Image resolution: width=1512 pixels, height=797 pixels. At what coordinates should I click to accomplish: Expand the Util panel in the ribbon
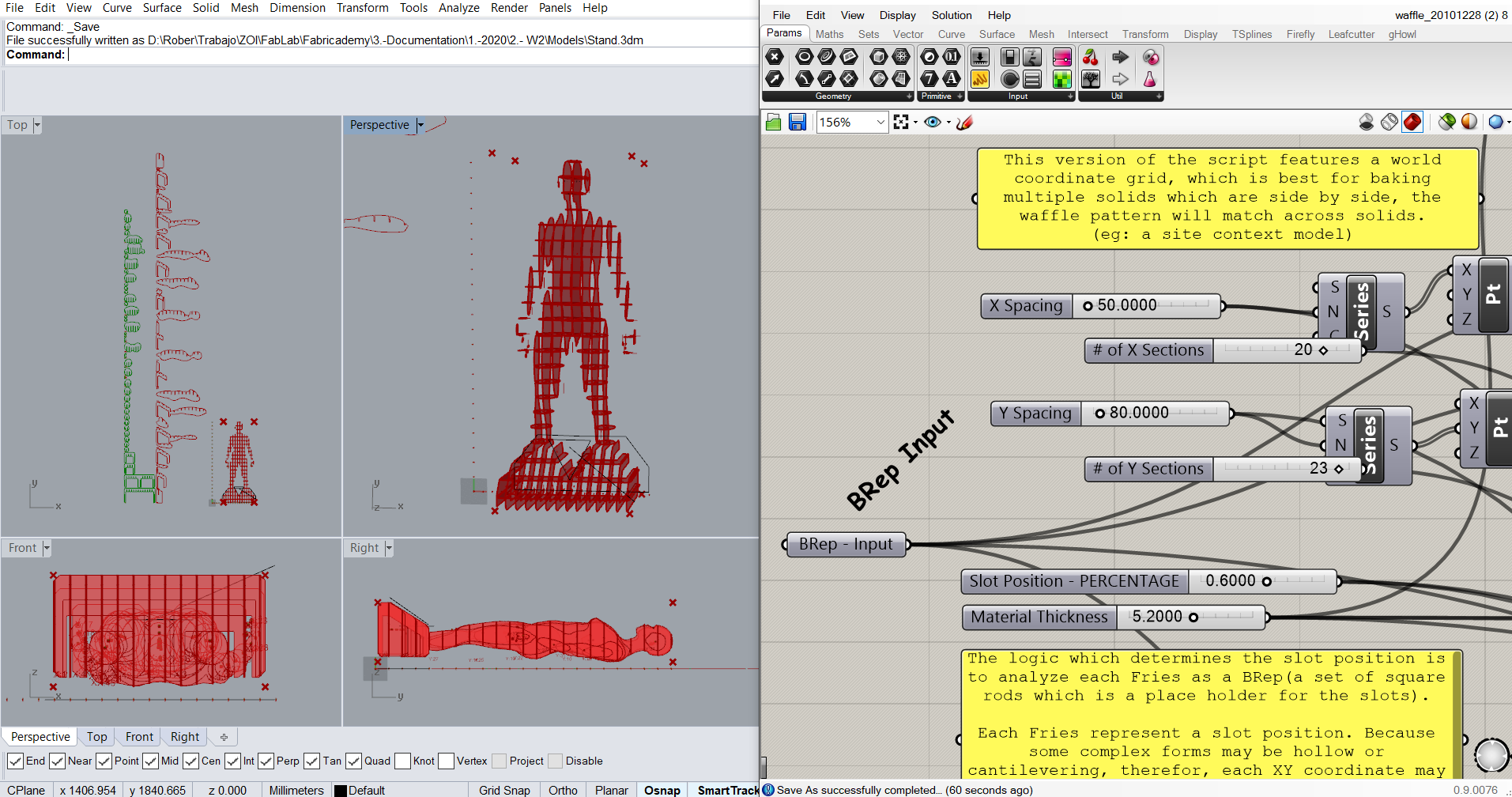1159,96
